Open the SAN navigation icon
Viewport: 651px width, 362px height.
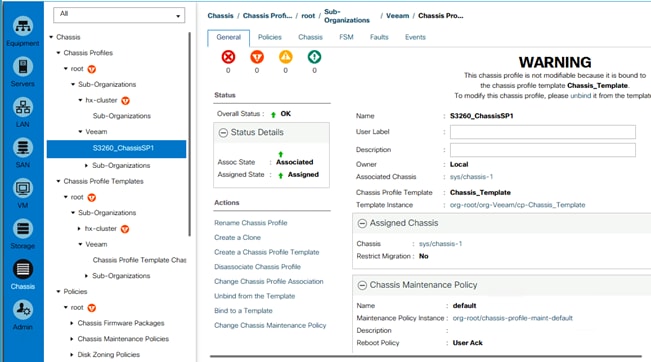pos(23,148)
